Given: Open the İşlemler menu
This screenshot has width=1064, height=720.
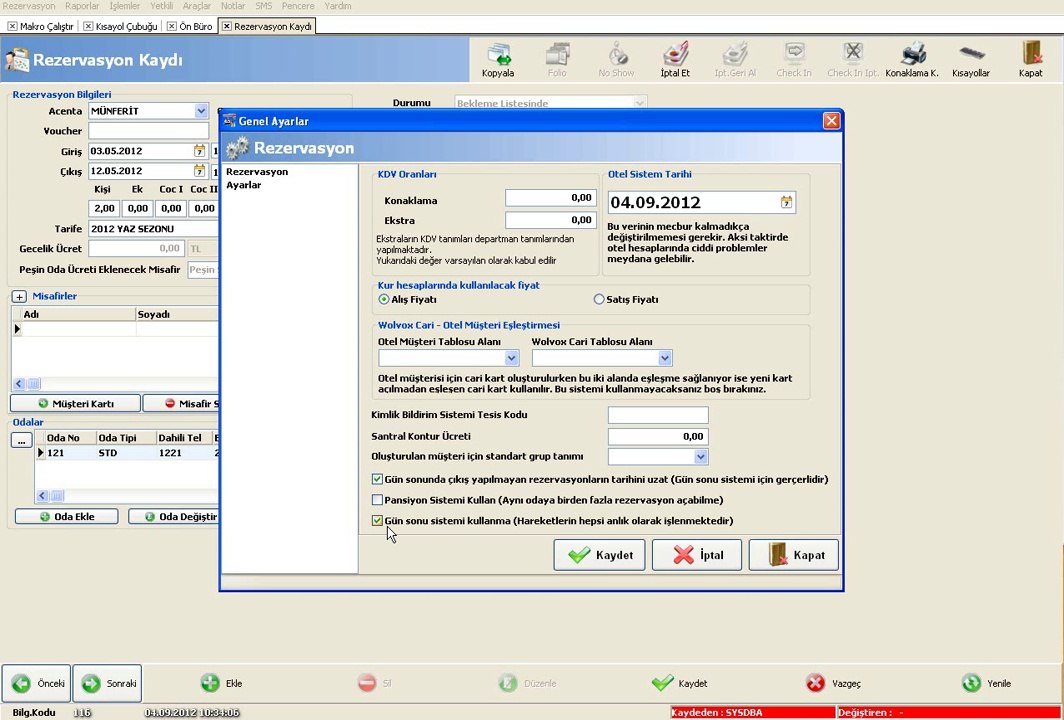Looking at the screenshot, I should [124, 6].
